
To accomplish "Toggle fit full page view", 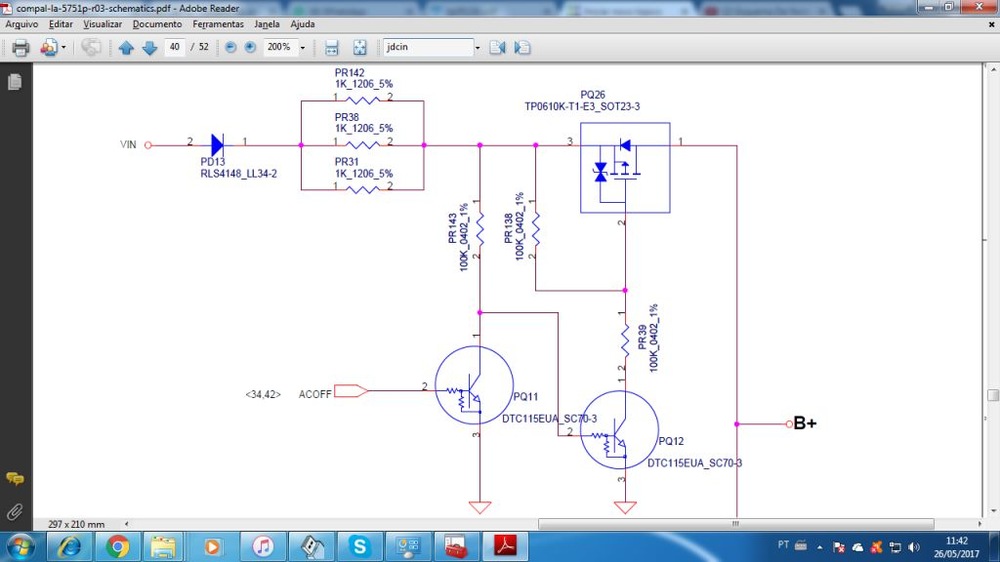I will click(360, 47).
